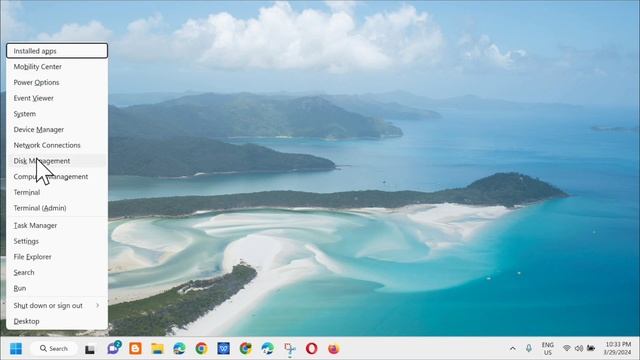Launch Google Chrome from the taskbar
This screenshot has width=640, height=360.
[201, 349]
